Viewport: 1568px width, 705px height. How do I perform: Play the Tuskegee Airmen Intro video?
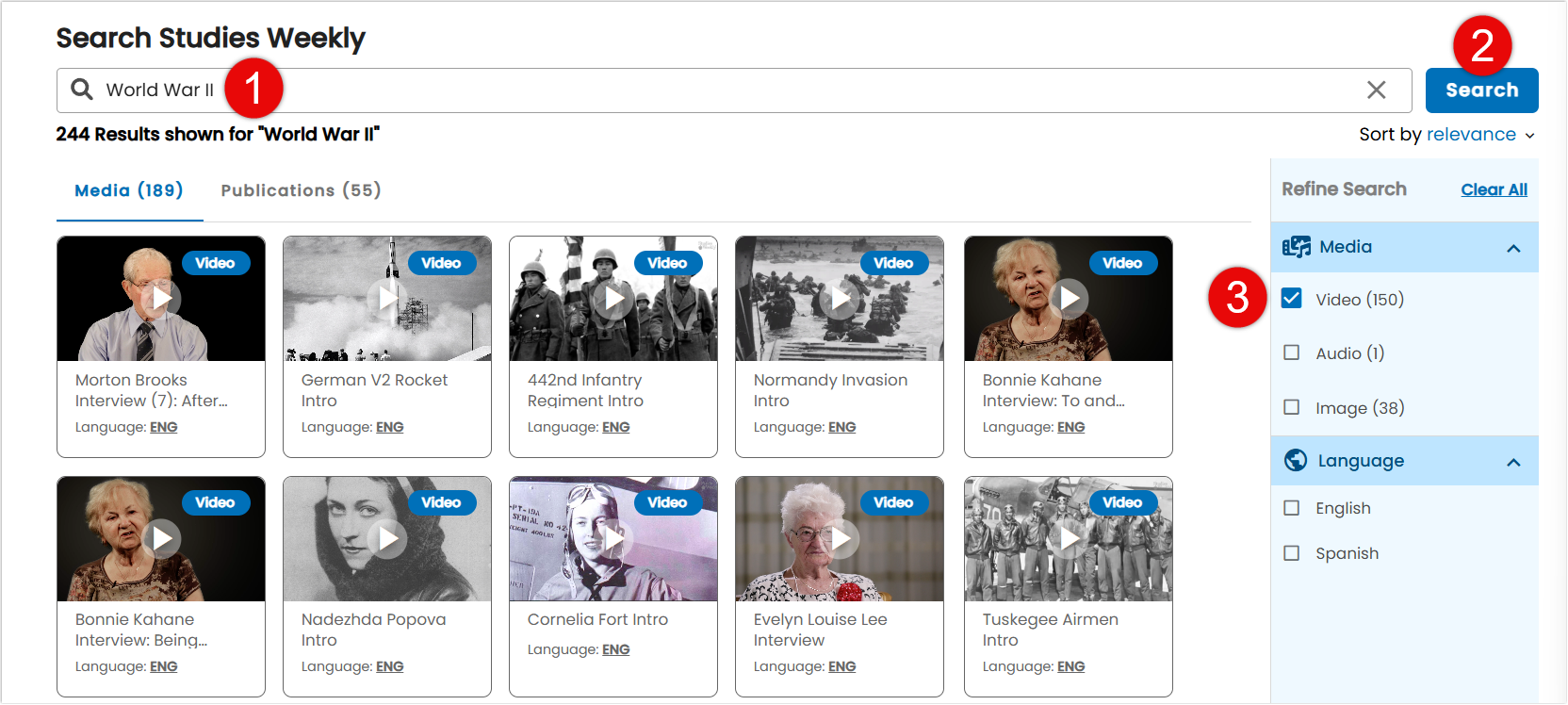tap(1069, 538)
